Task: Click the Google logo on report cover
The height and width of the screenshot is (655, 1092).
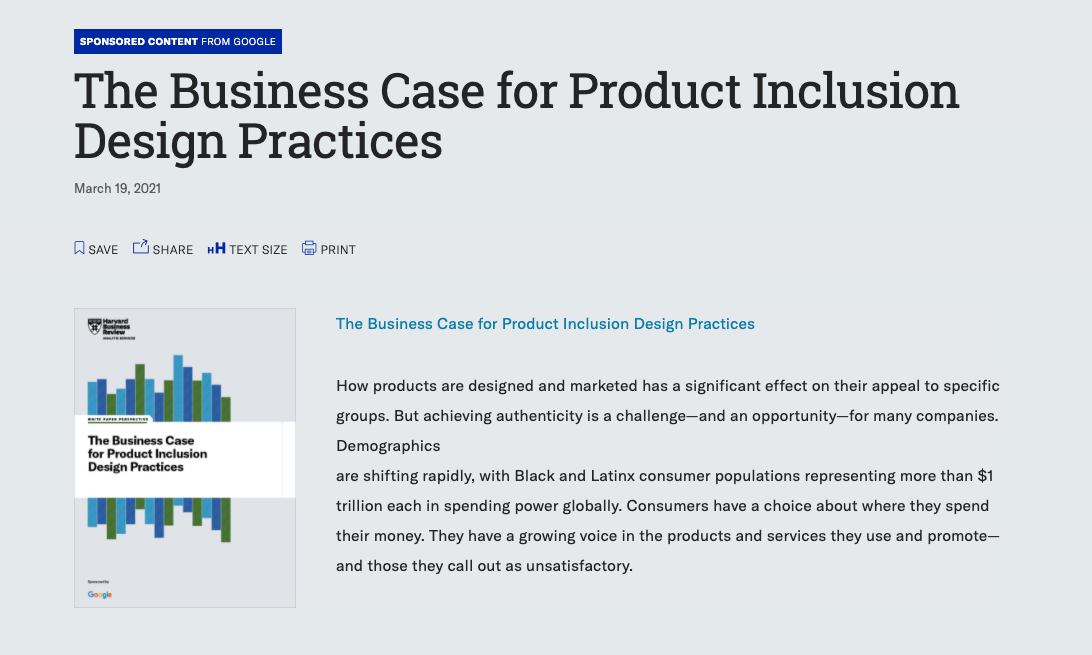Action: point(100,594)
